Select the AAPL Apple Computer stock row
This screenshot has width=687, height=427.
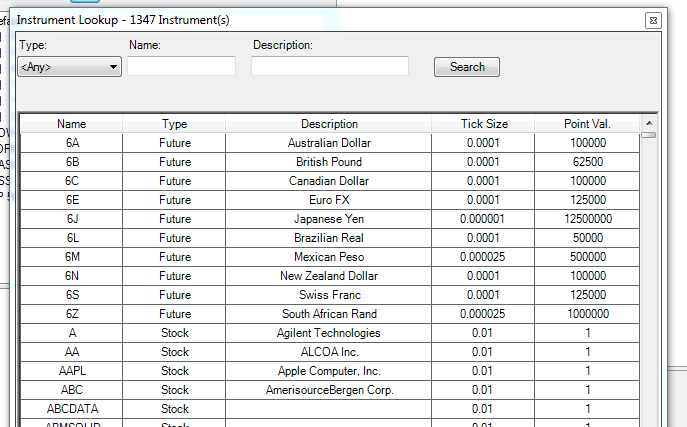(x=329, y=371)
